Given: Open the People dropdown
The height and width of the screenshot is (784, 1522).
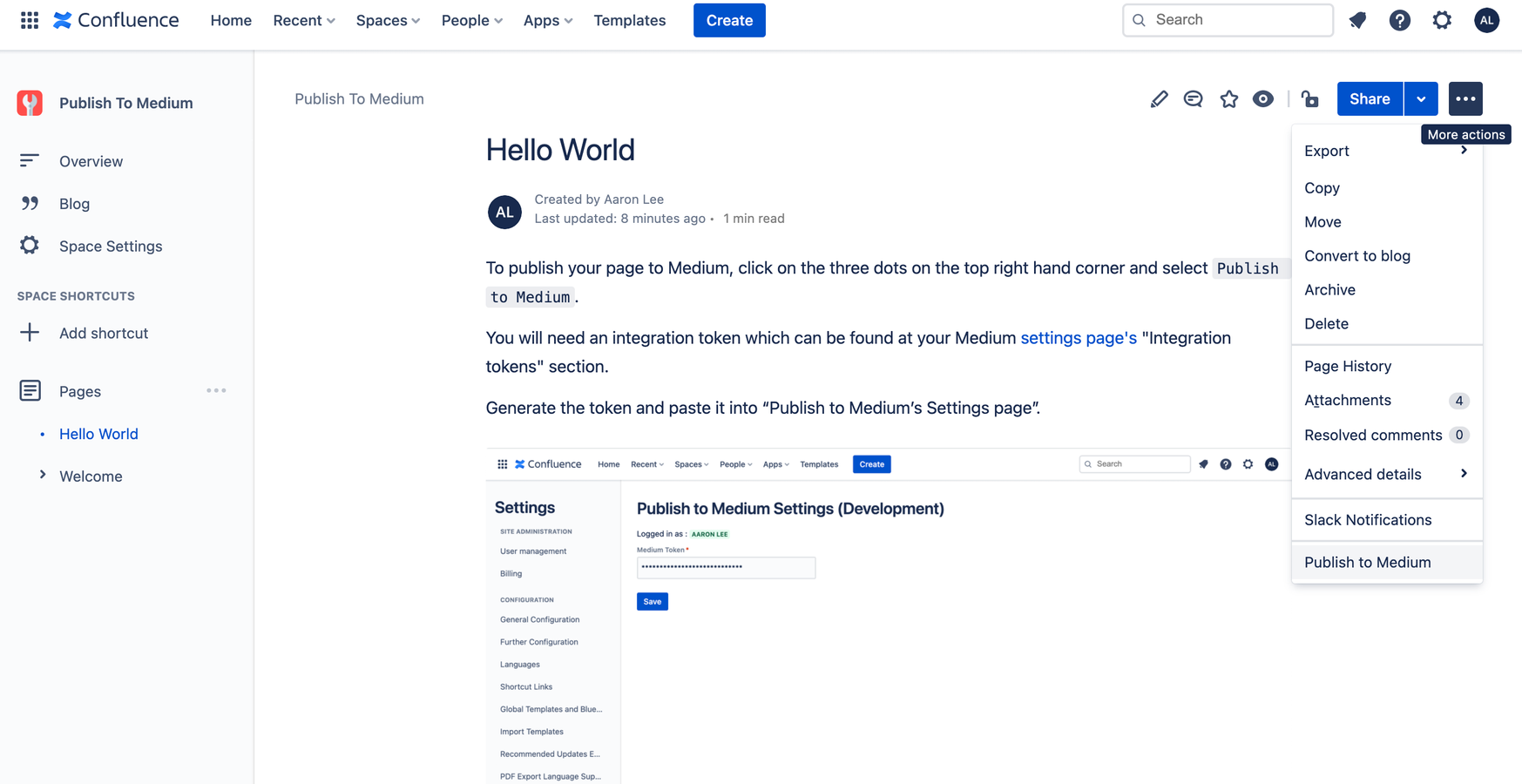Looking at the screenshot, I should (471, 20).
